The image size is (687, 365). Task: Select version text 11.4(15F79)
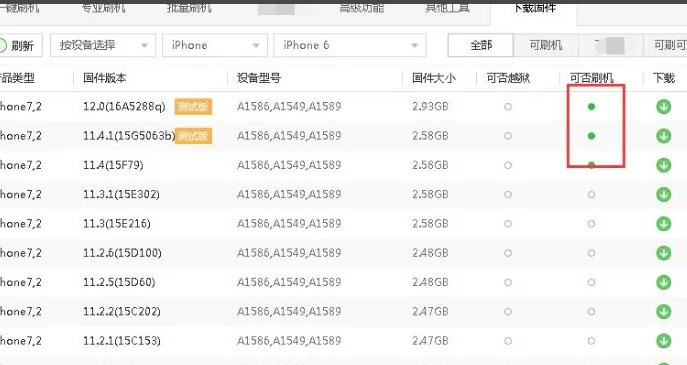coord(113,165)
